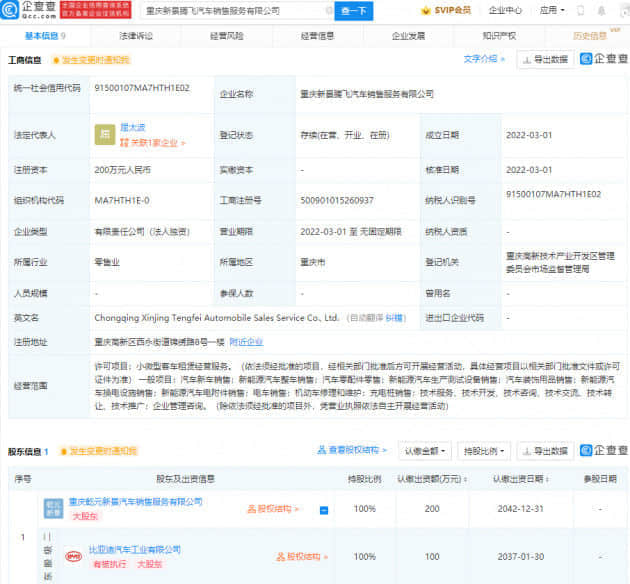This screenshot has width=630, height=584.
Task: Open the 关联1家企业 link
Action: [153, 143]
